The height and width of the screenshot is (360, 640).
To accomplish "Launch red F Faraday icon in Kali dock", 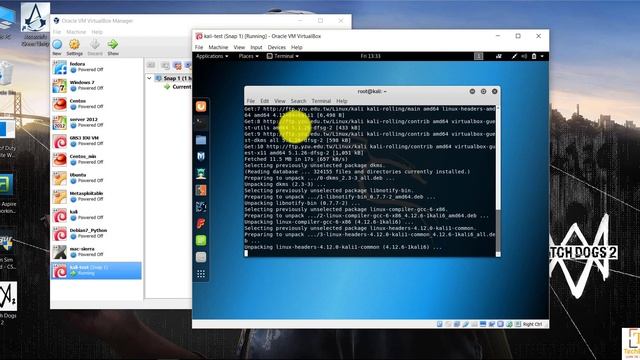I will click(201, 223).
